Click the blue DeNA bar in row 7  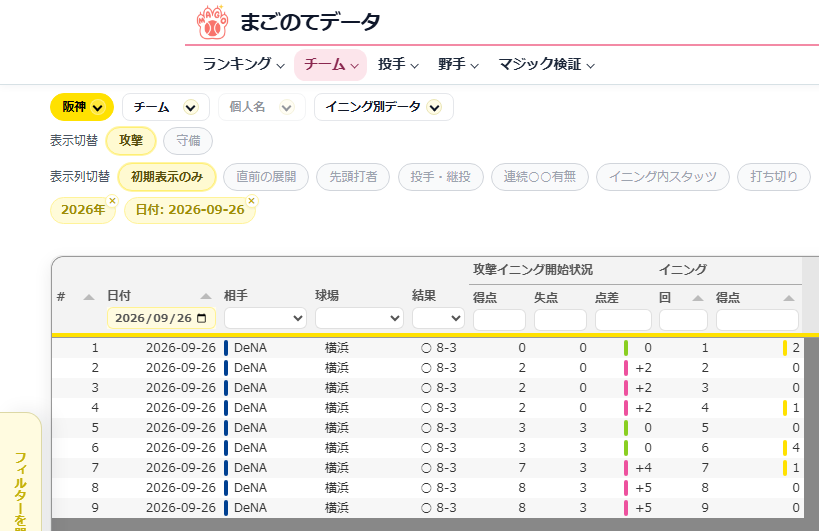[226, 468]
